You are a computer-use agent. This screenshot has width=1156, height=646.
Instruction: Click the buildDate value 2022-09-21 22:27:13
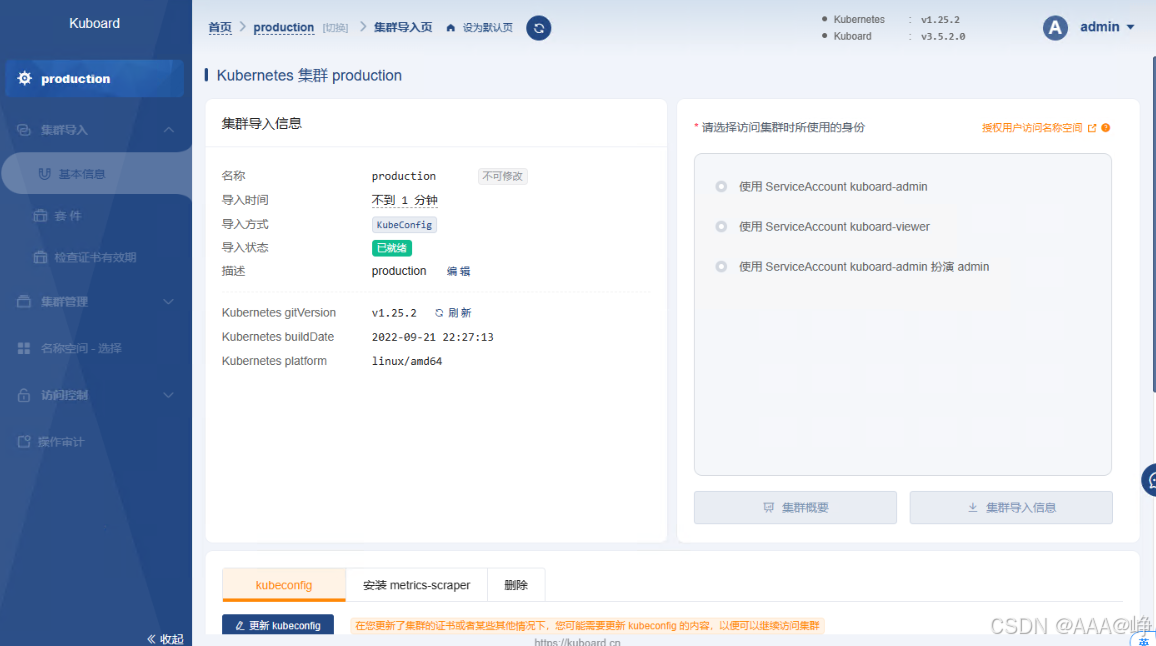[433, 337]
